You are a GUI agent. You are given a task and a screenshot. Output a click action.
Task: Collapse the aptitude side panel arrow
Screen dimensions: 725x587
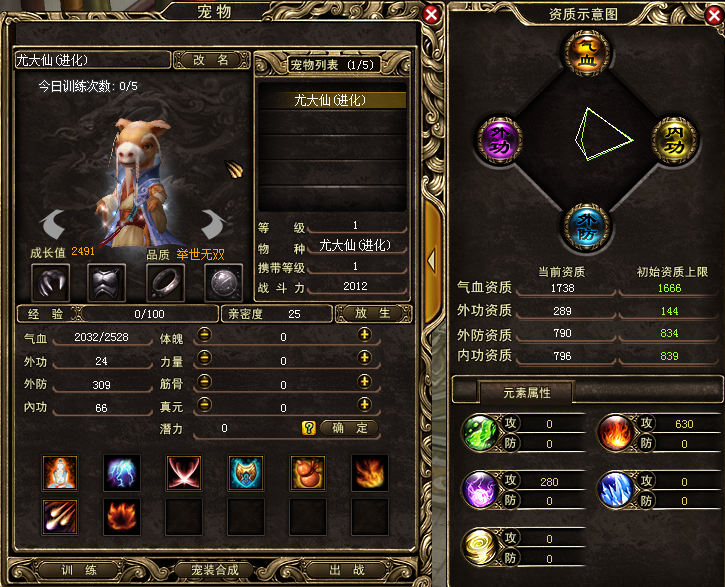[x=431, y=260]
